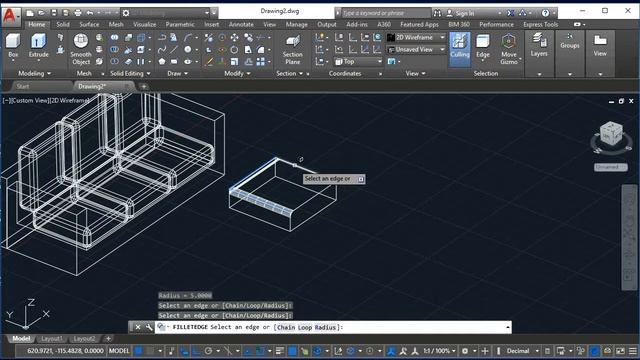Image resolution: width=640 pixels, height=360 pixels.
Task: Open the Section Plane tool
Action: tap(293, 50)
